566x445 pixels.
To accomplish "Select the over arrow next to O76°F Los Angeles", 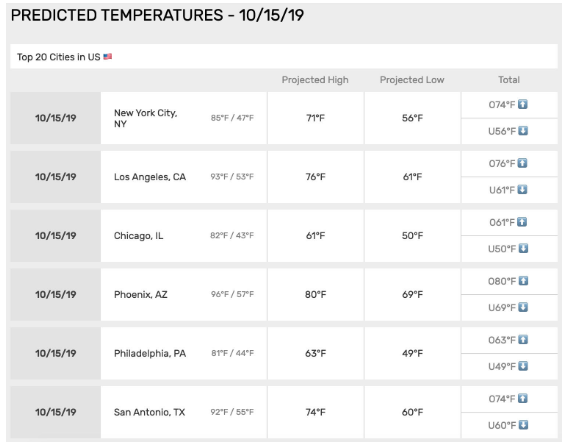I will [522, 163].
